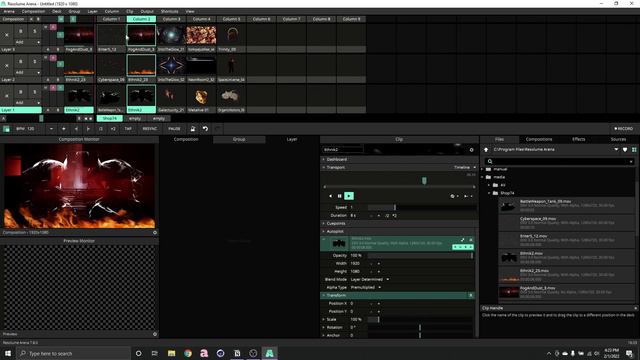The image size is (640, 360).
Task: Open Preview Monitor settings gear
Action: tap(155, 334)
